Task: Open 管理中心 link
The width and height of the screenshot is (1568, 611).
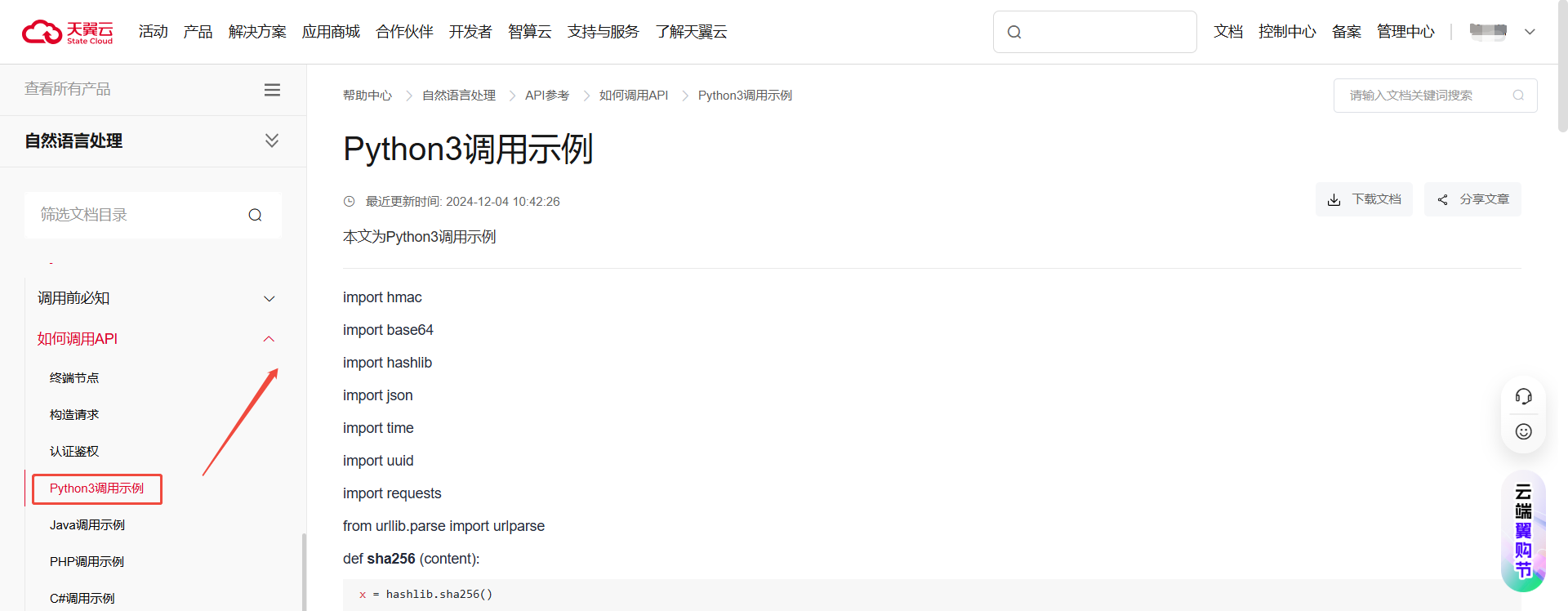Action: coord(1405,32)
